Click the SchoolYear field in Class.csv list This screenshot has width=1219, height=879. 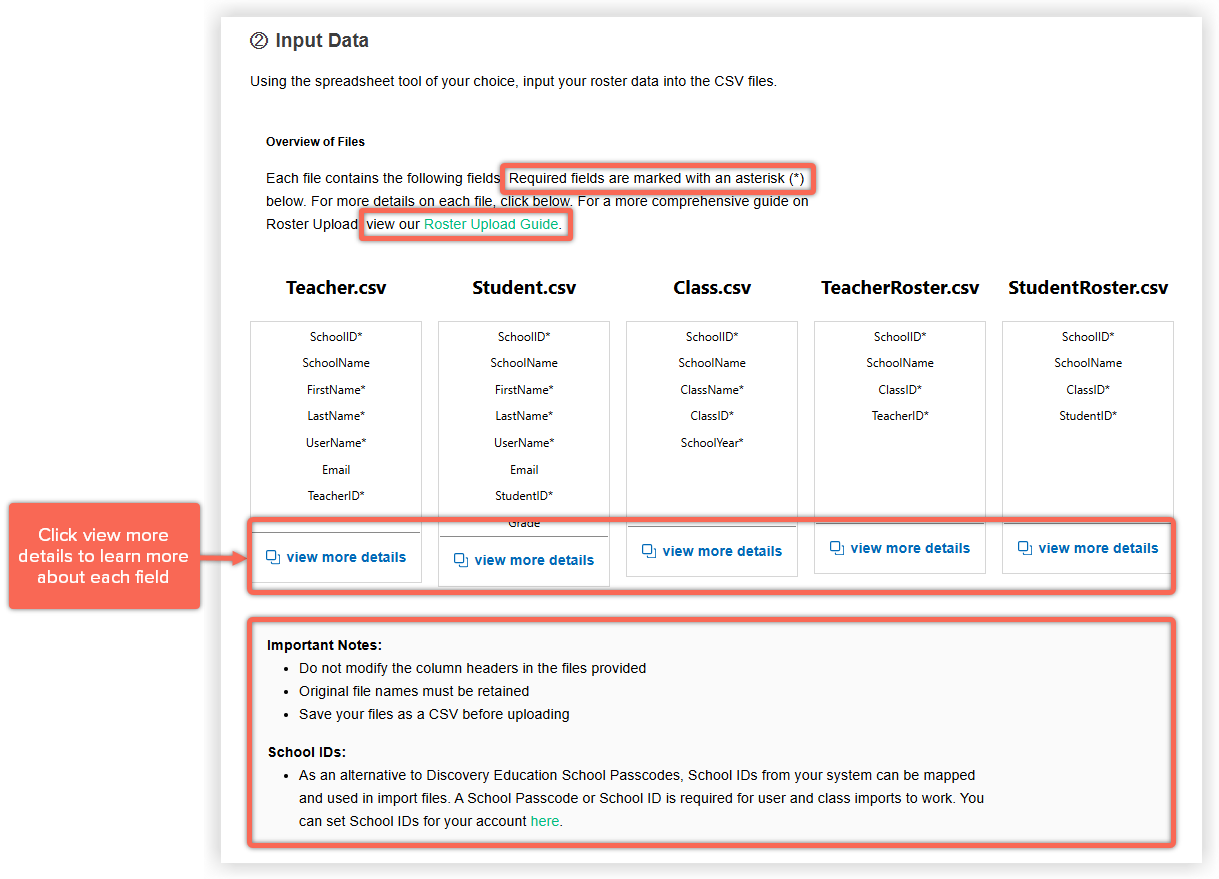[711, 442]
